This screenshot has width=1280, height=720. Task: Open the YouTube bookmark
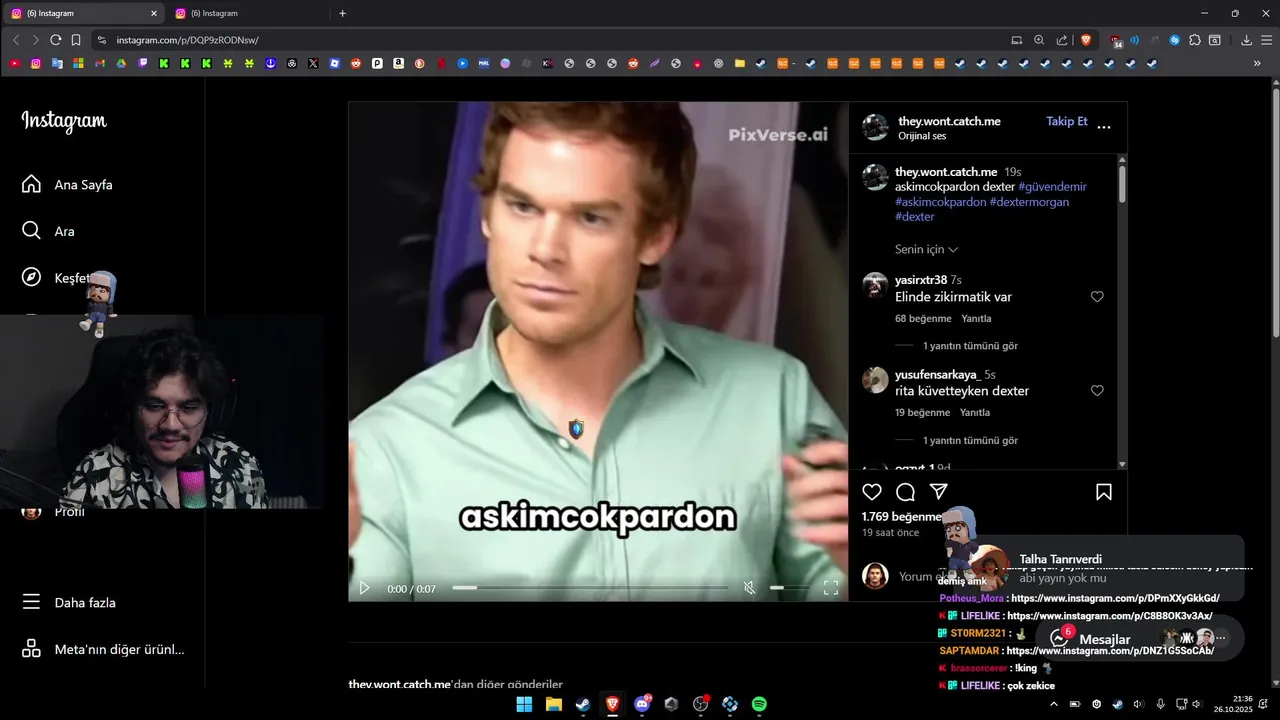point(15,63)
